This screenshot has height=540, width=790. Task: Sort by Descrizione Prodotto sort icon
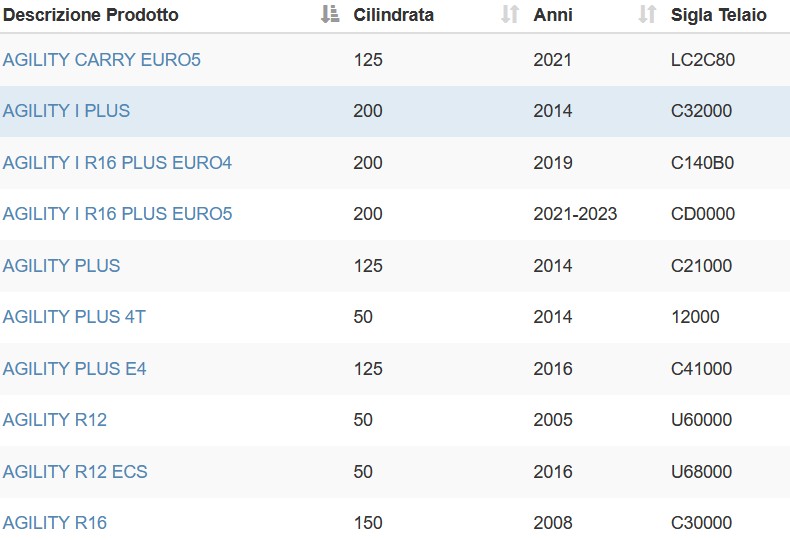(330, 15)
